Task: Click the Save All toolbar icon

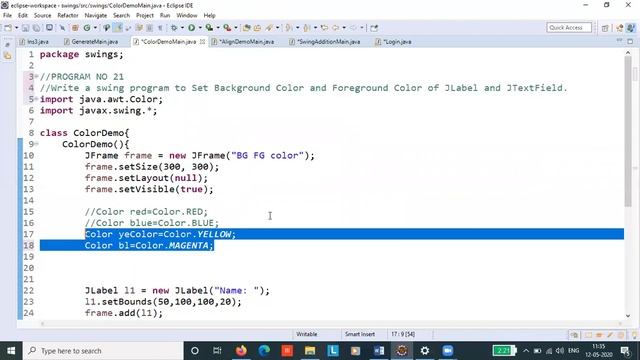Action: pos(37,28)
